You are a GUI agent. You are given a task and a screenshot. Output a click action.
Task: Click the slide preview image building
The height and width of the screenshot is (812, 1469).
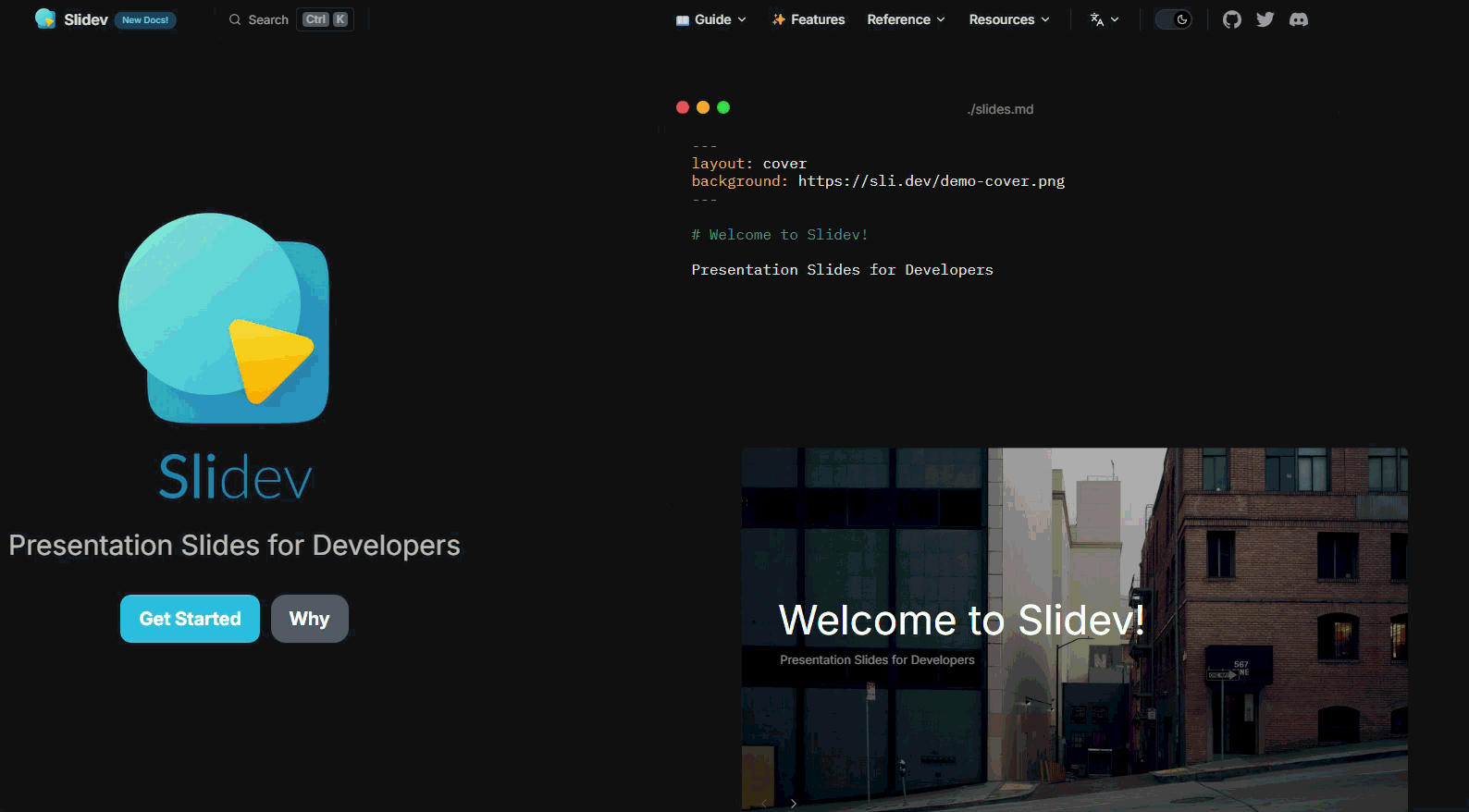click(x=1075, y=630)
